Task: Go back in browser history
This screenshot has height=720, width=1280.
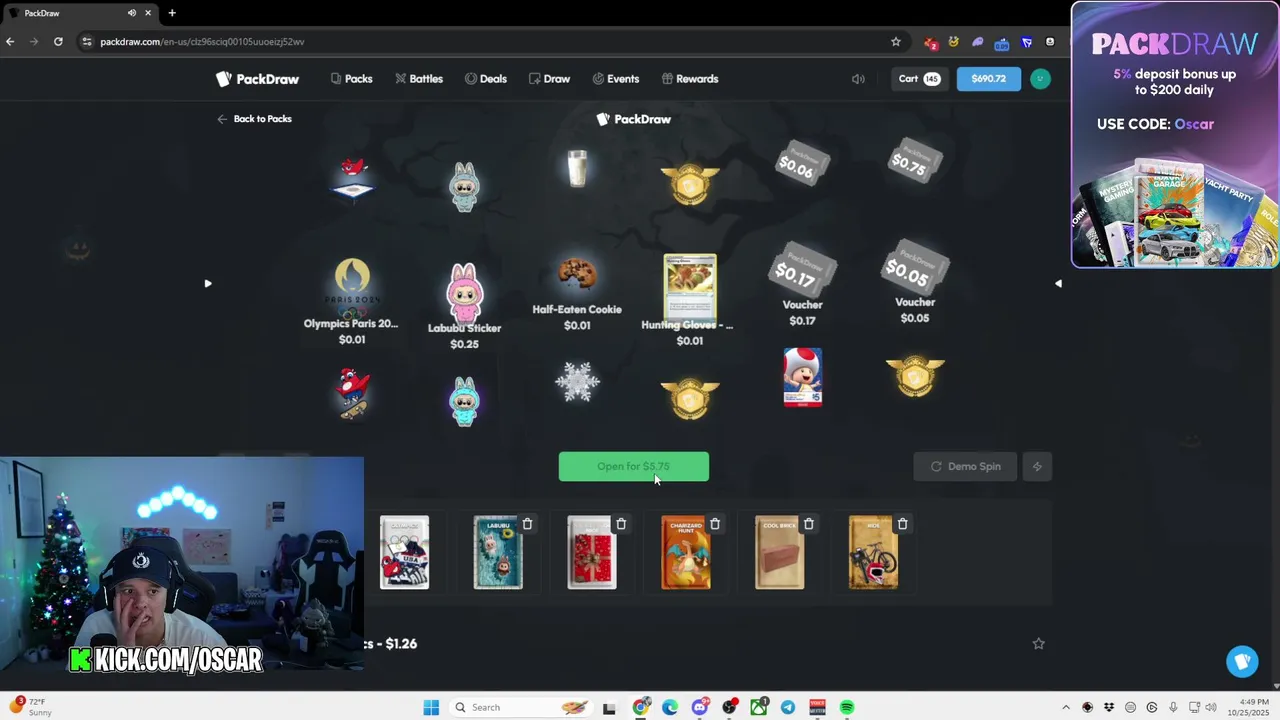Action: (x=10, y=42)
